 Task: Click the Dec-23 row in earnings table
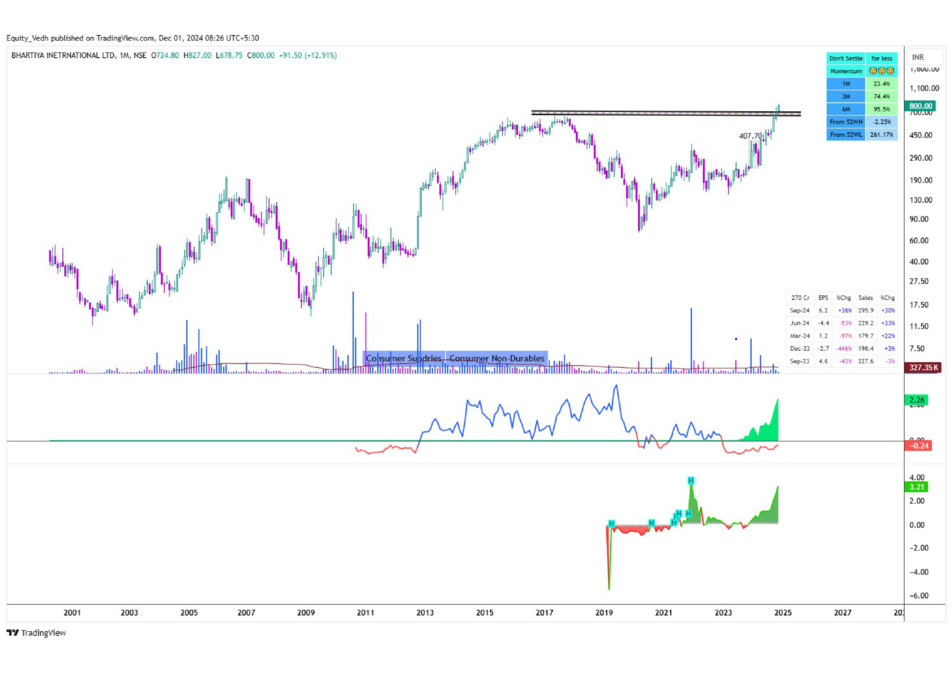tap(842, 349)
